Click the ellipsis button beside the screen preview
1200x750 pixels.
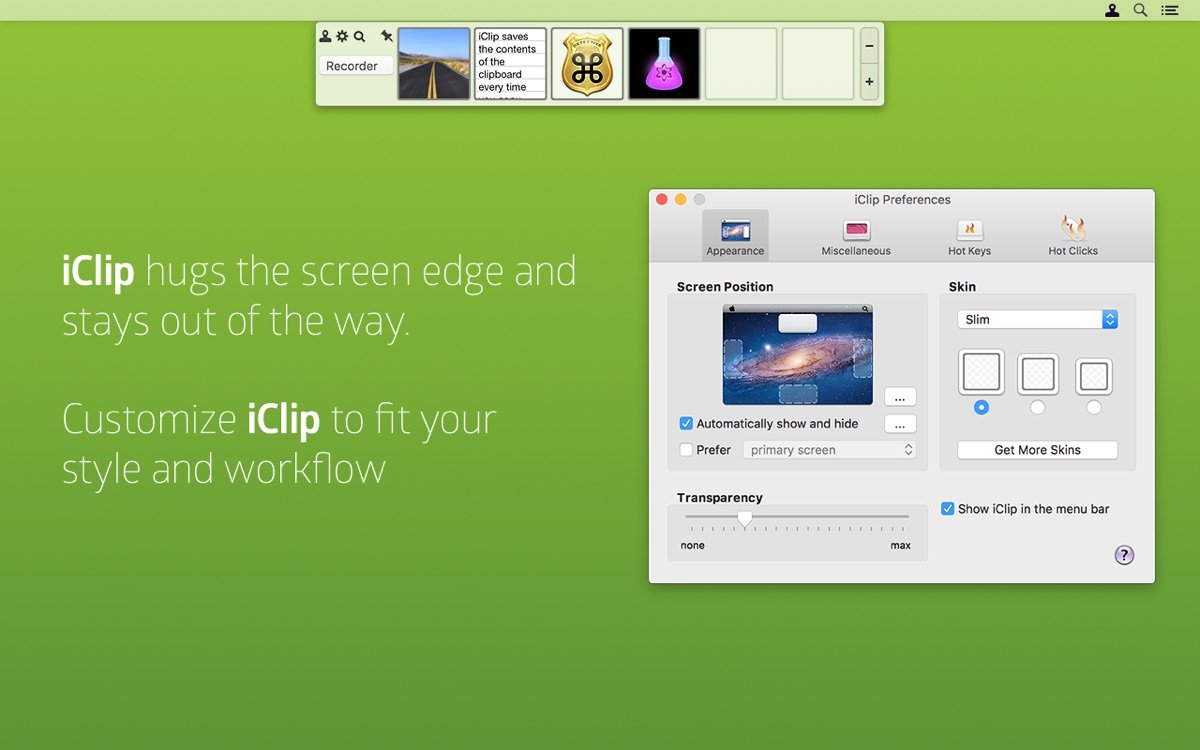[x=900, y=396]
